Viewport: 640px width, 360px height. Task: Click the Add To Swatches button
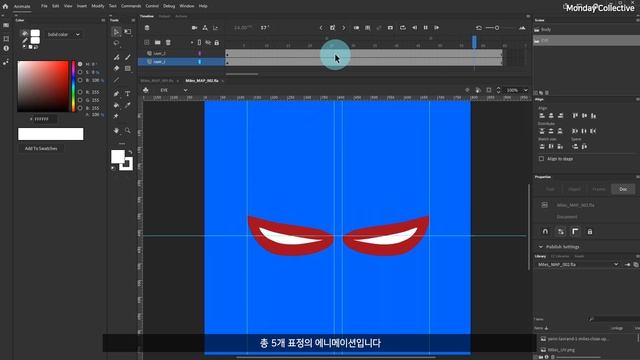[x=41, y=149]
